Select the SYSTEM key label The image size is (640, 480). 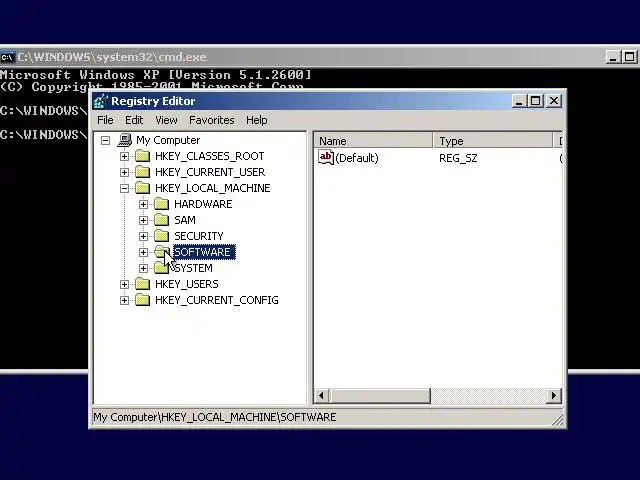coord(193,268)
